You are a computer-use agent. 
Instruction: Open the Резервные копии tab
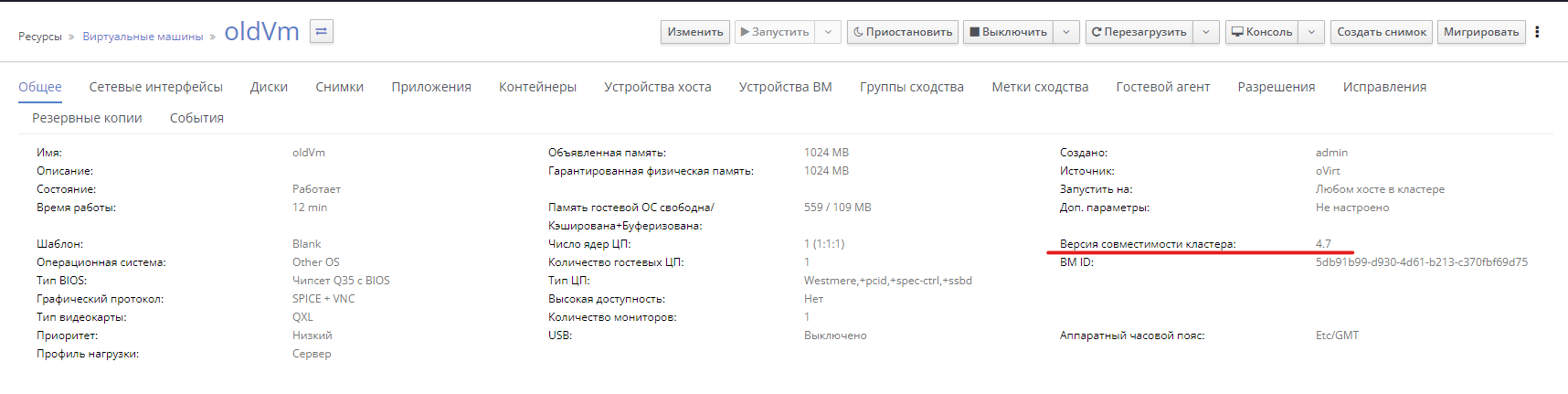click(x=87, y=118)
